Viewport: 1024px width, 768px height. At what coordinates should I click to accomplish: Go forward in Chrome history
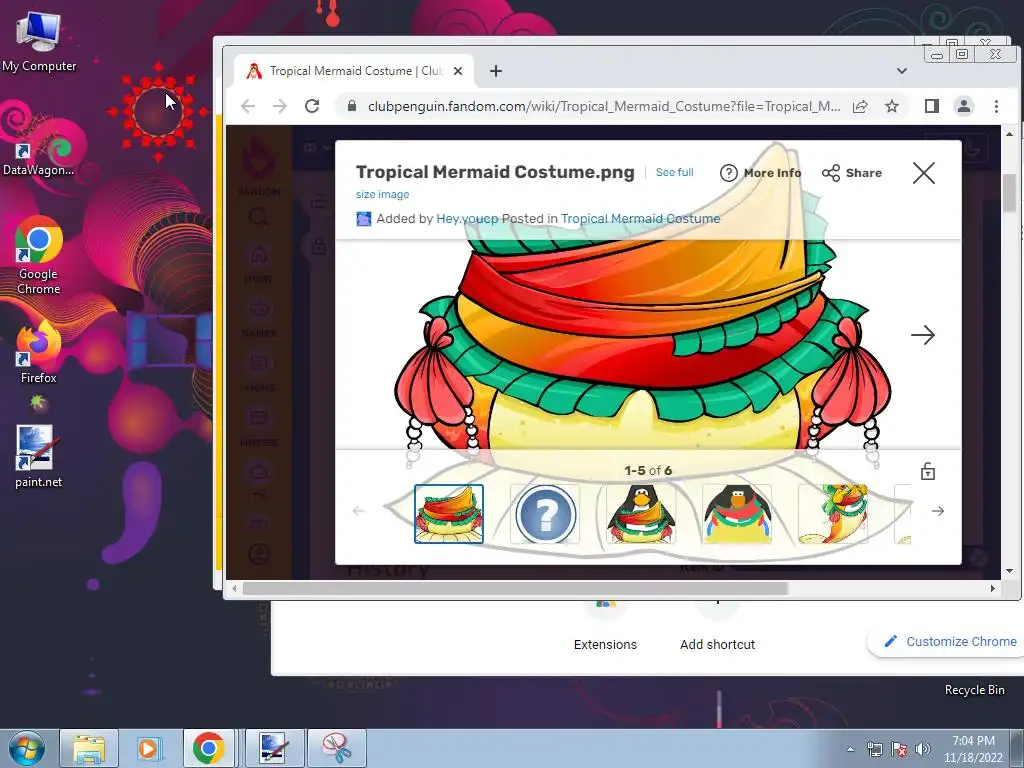tap(280, 106)
